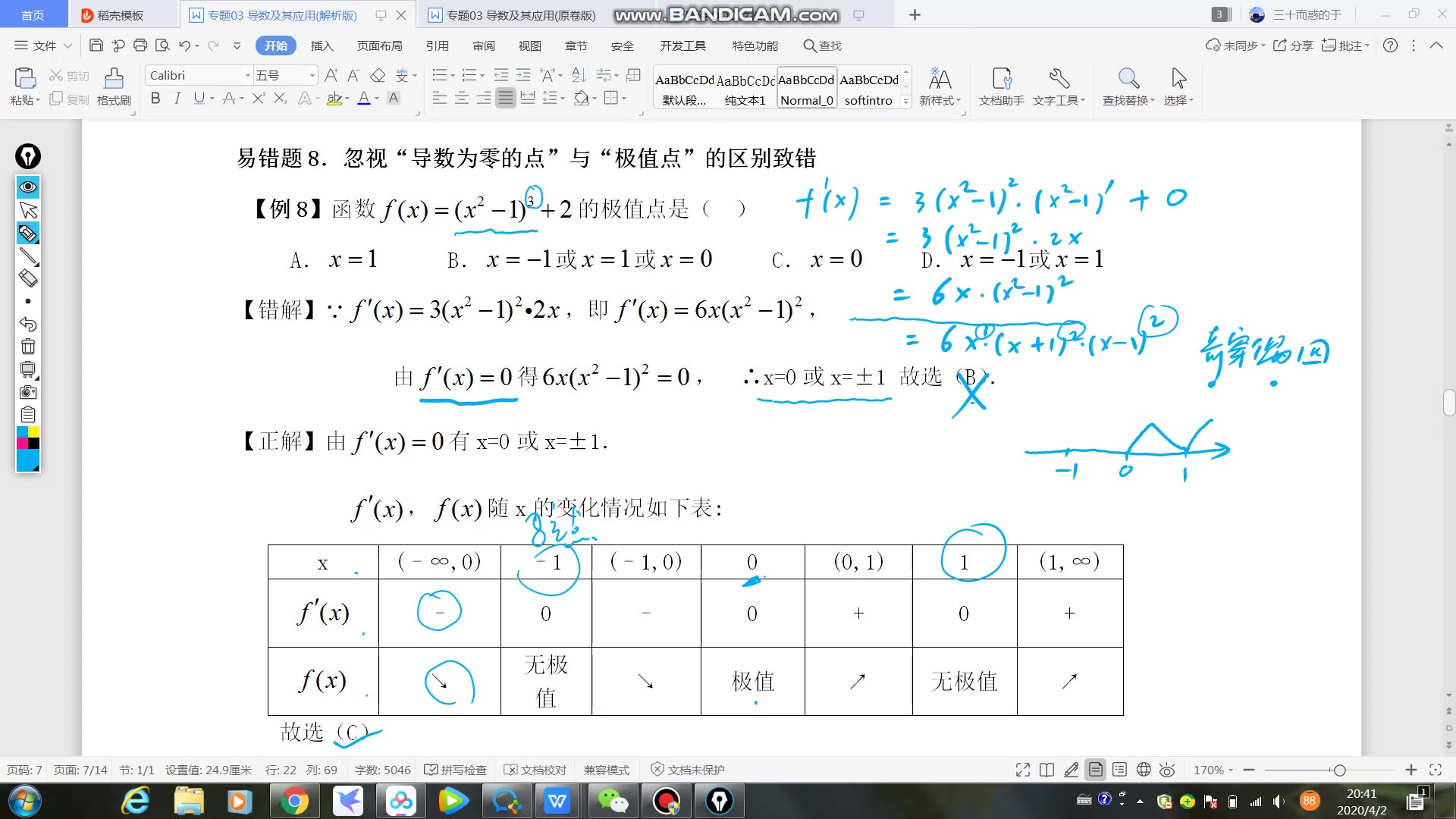Click the Sort icon in the ribbon

tap(579, 75)
